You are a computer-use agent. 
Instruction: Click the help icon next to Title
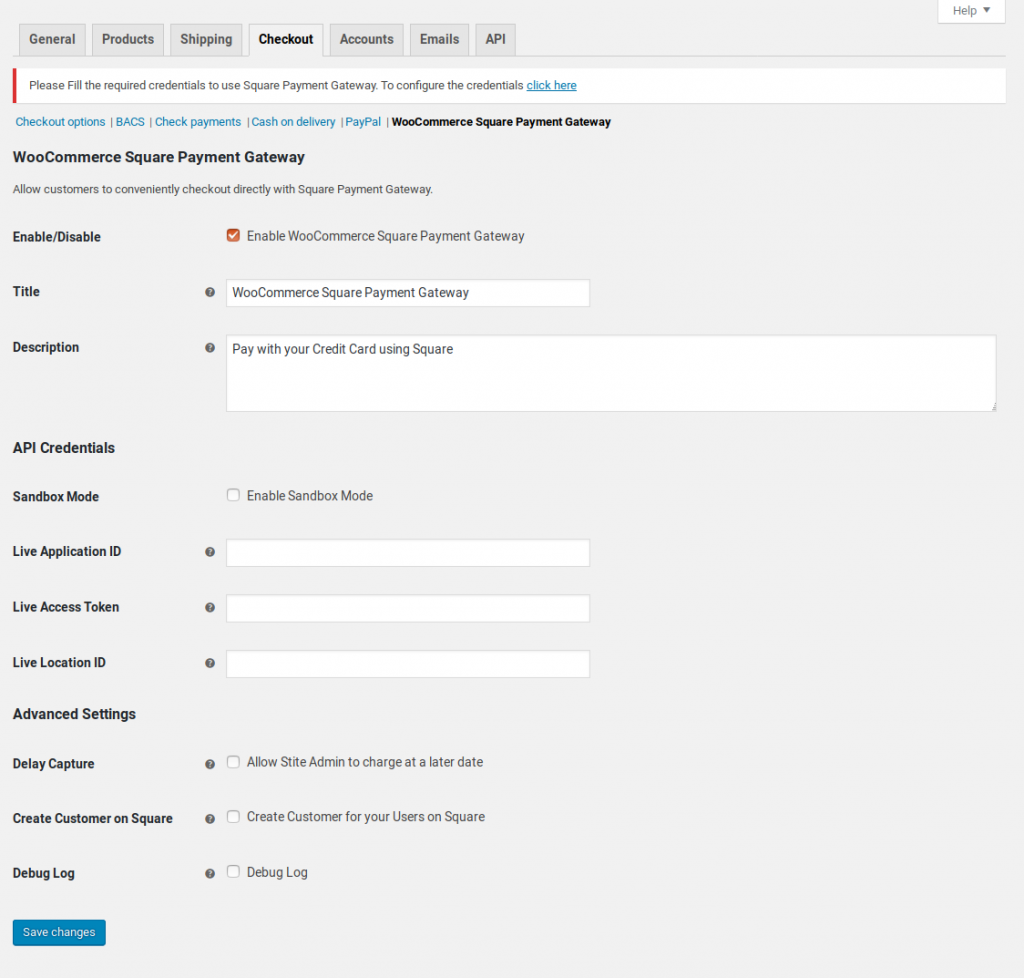coord(210,292)
